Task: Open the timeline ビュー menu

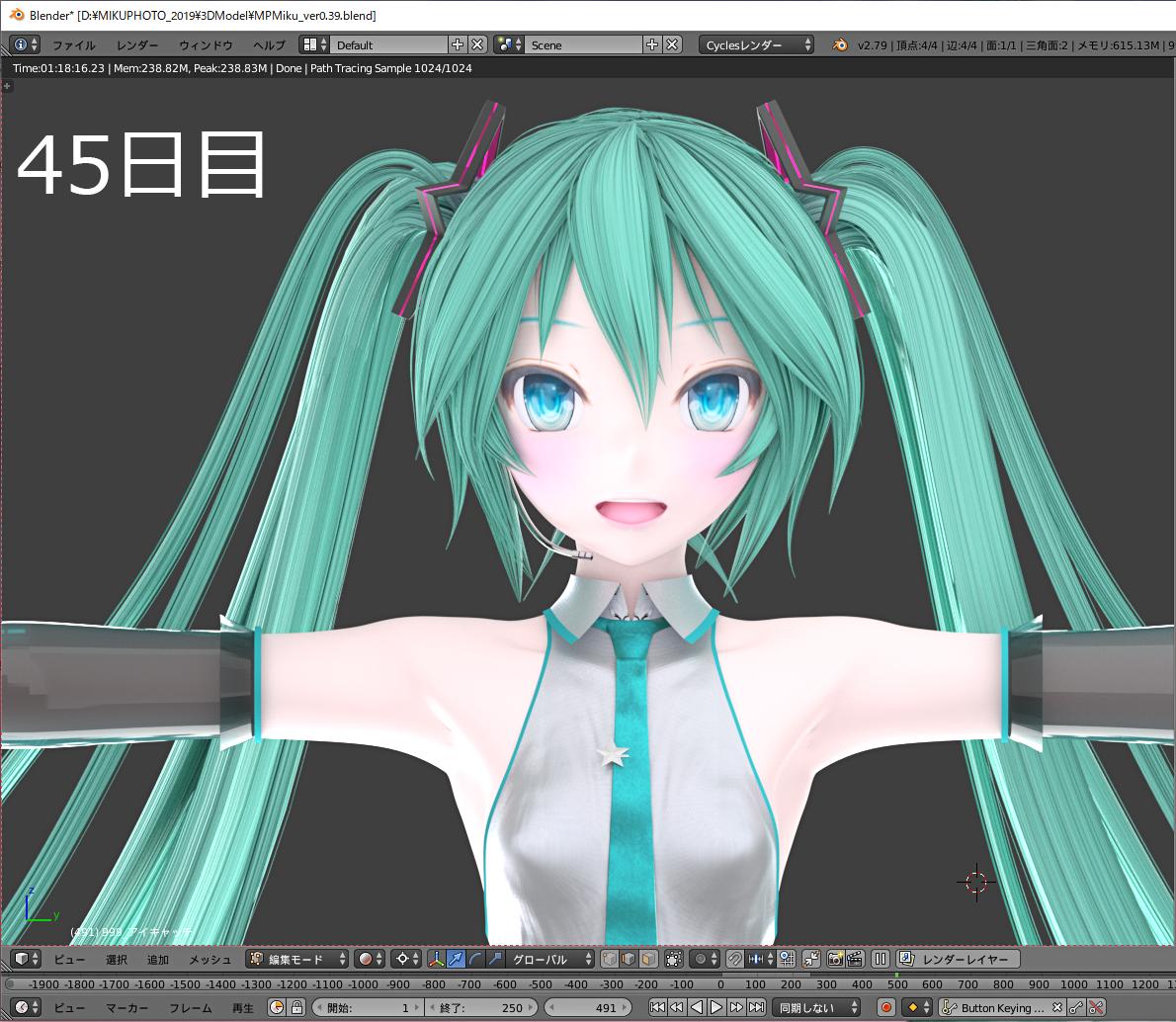Action: (69, 1007)
